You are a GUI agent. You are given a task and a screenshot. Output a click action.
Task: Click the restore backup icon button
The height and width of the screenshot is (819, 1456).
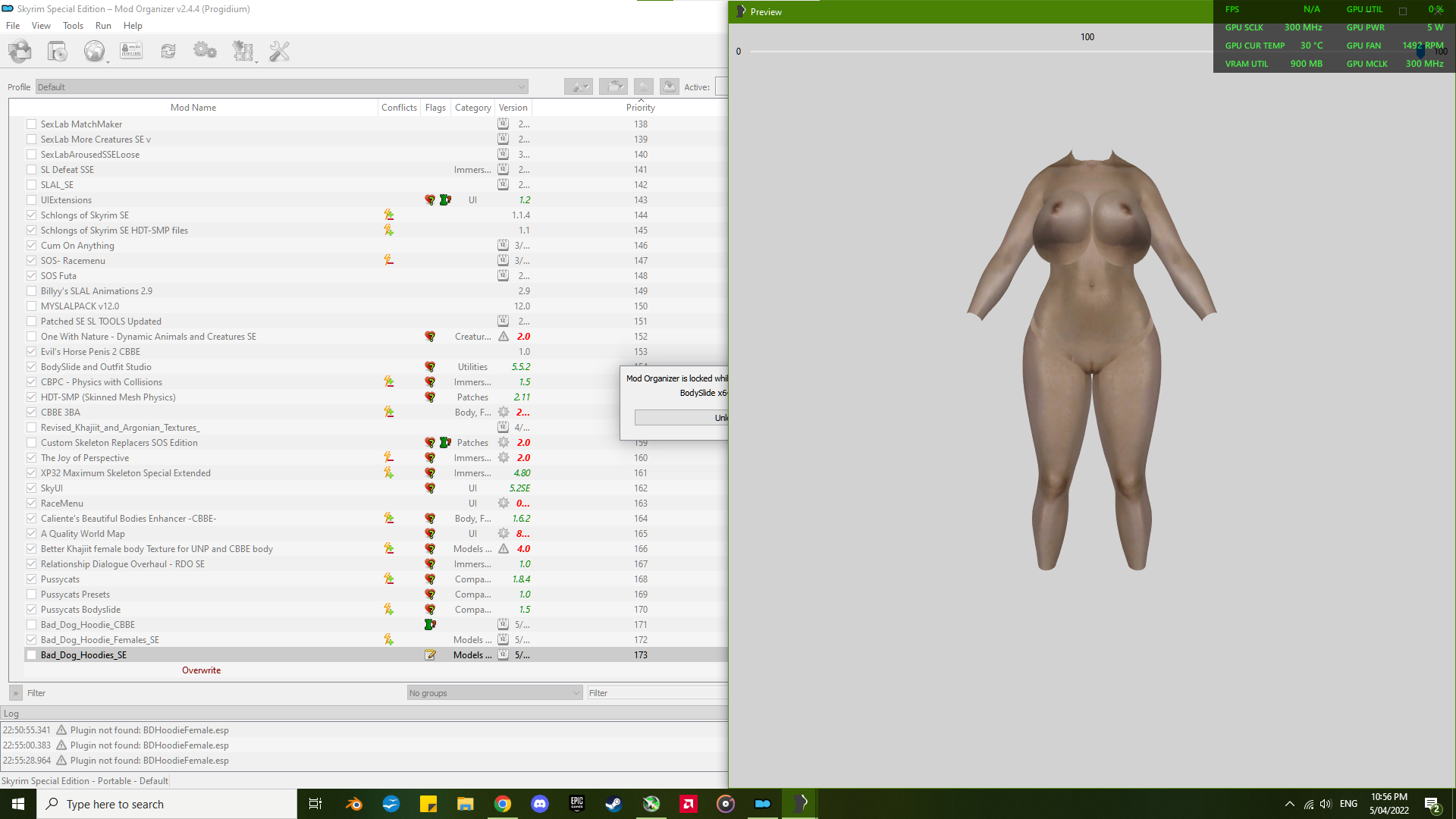pos(644,86)
